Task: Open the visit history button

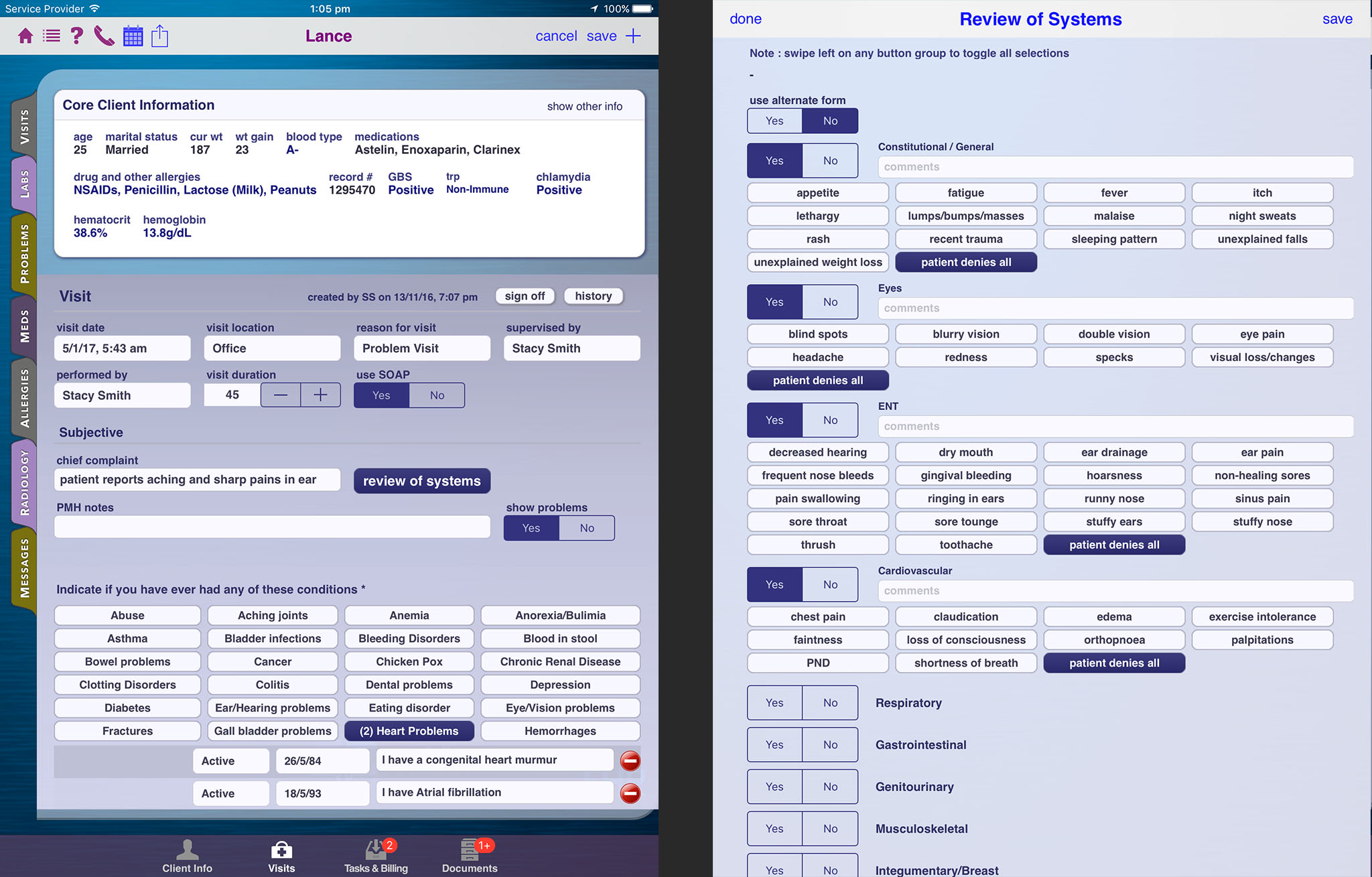Action: pyautogui.click(x=594, y=296)
